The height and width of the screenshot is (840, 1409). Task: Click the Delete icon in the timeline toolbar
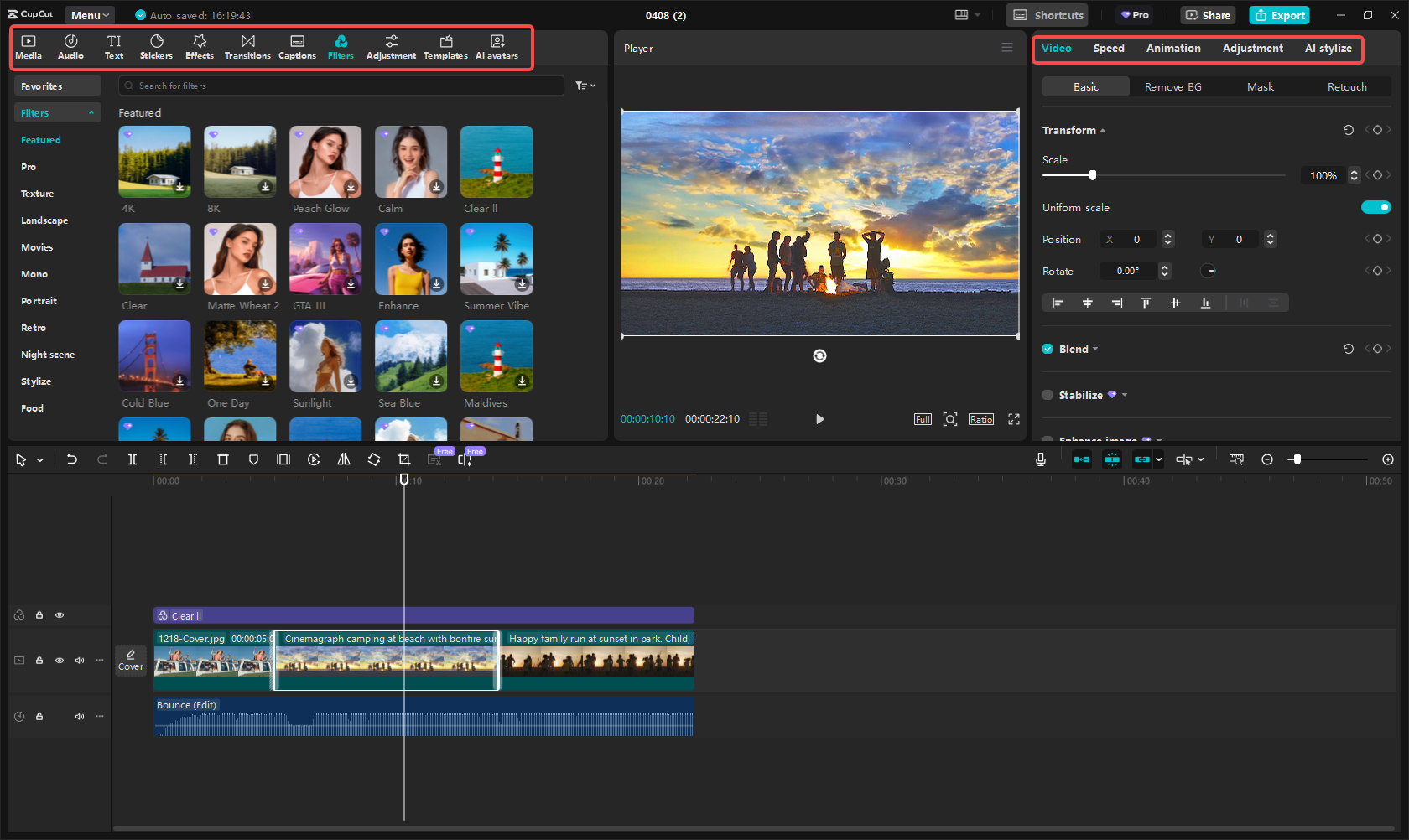222,459
